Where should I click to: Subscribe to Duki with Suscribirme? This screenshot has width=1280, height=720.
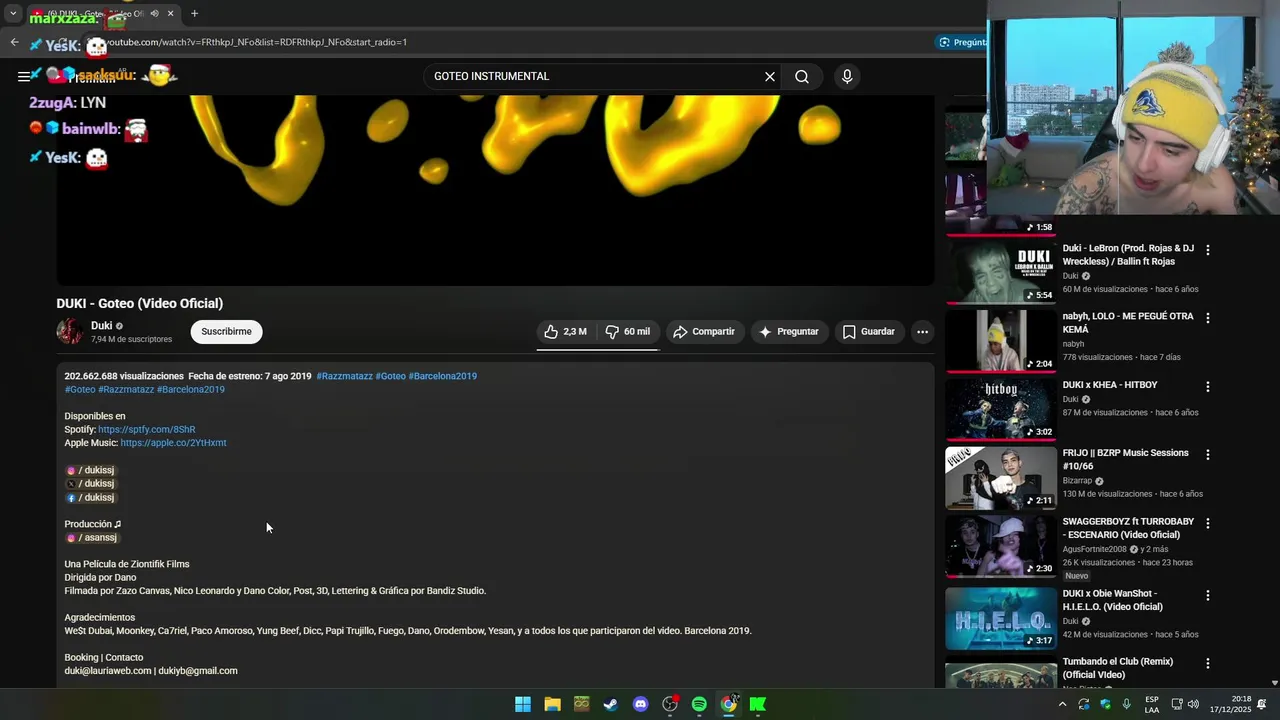pyautogui.click(x=226, y=331)
